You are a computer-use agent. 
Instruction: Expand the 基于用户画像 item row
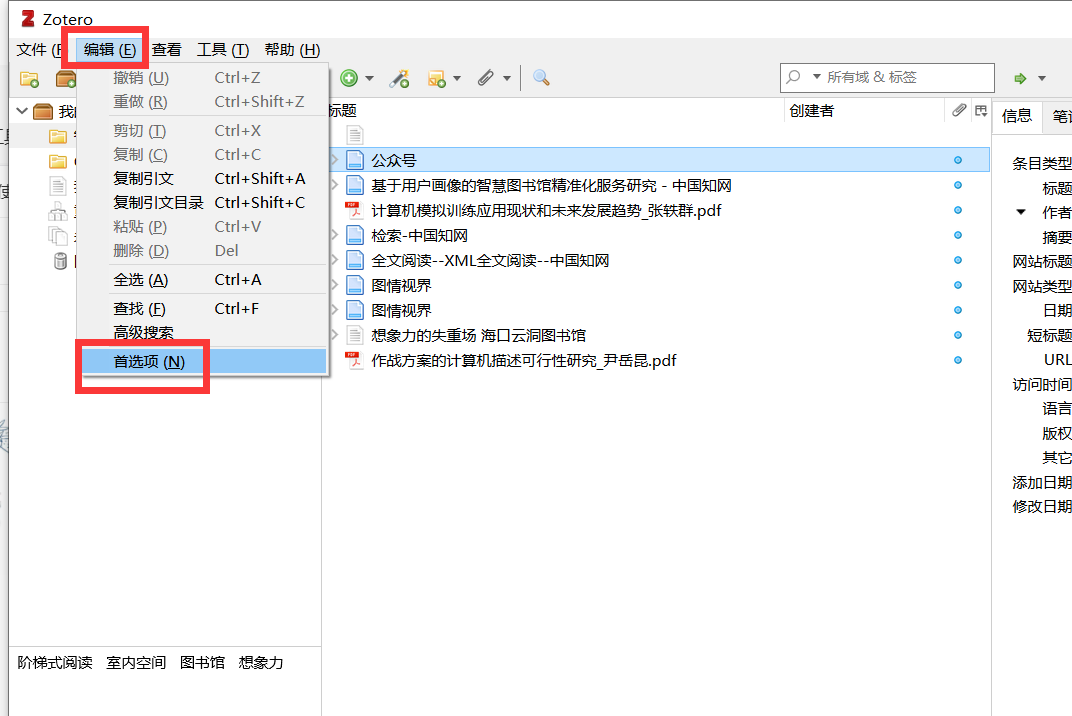(x=334, y=185)
